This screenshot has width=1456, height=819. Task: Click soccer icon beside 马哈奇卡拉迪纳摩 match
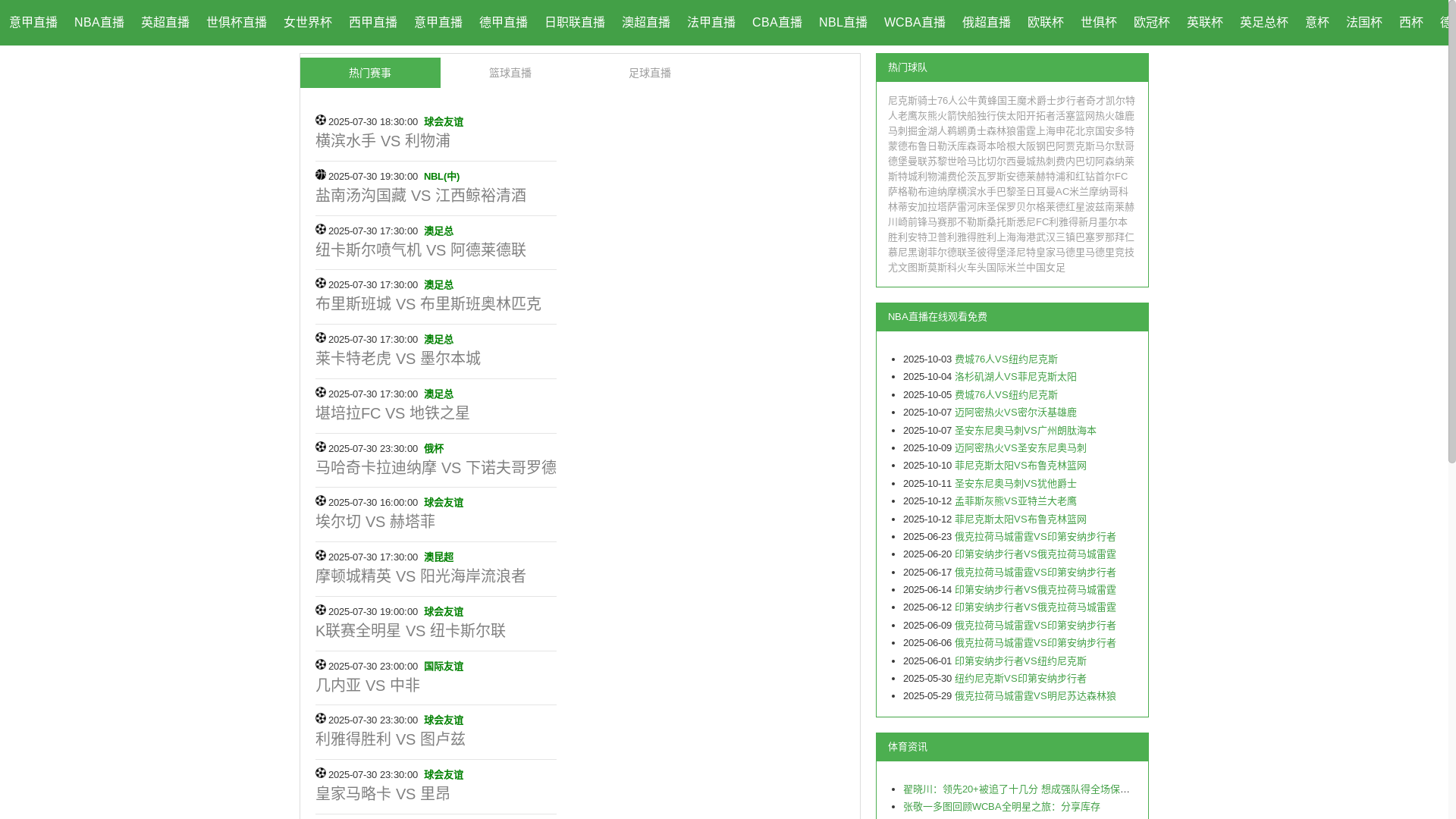321,447
